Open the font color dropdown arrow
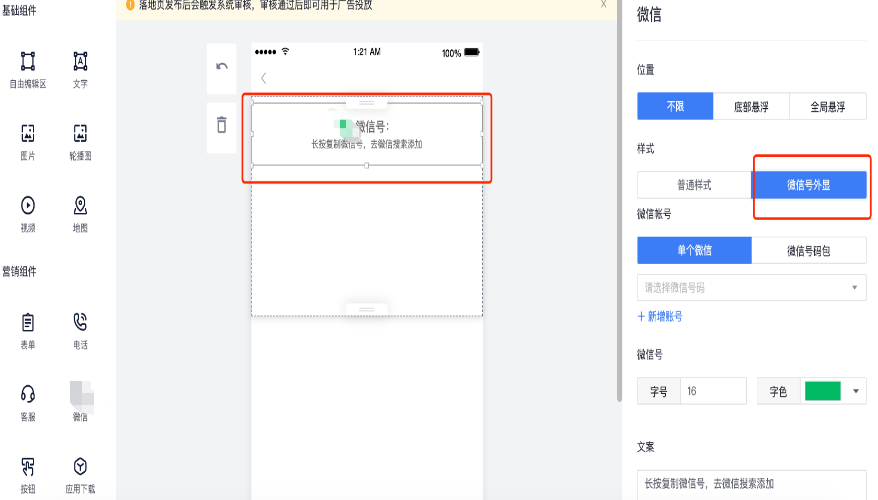This screenshot has height=500, width=878. click(x=856, y=391)
